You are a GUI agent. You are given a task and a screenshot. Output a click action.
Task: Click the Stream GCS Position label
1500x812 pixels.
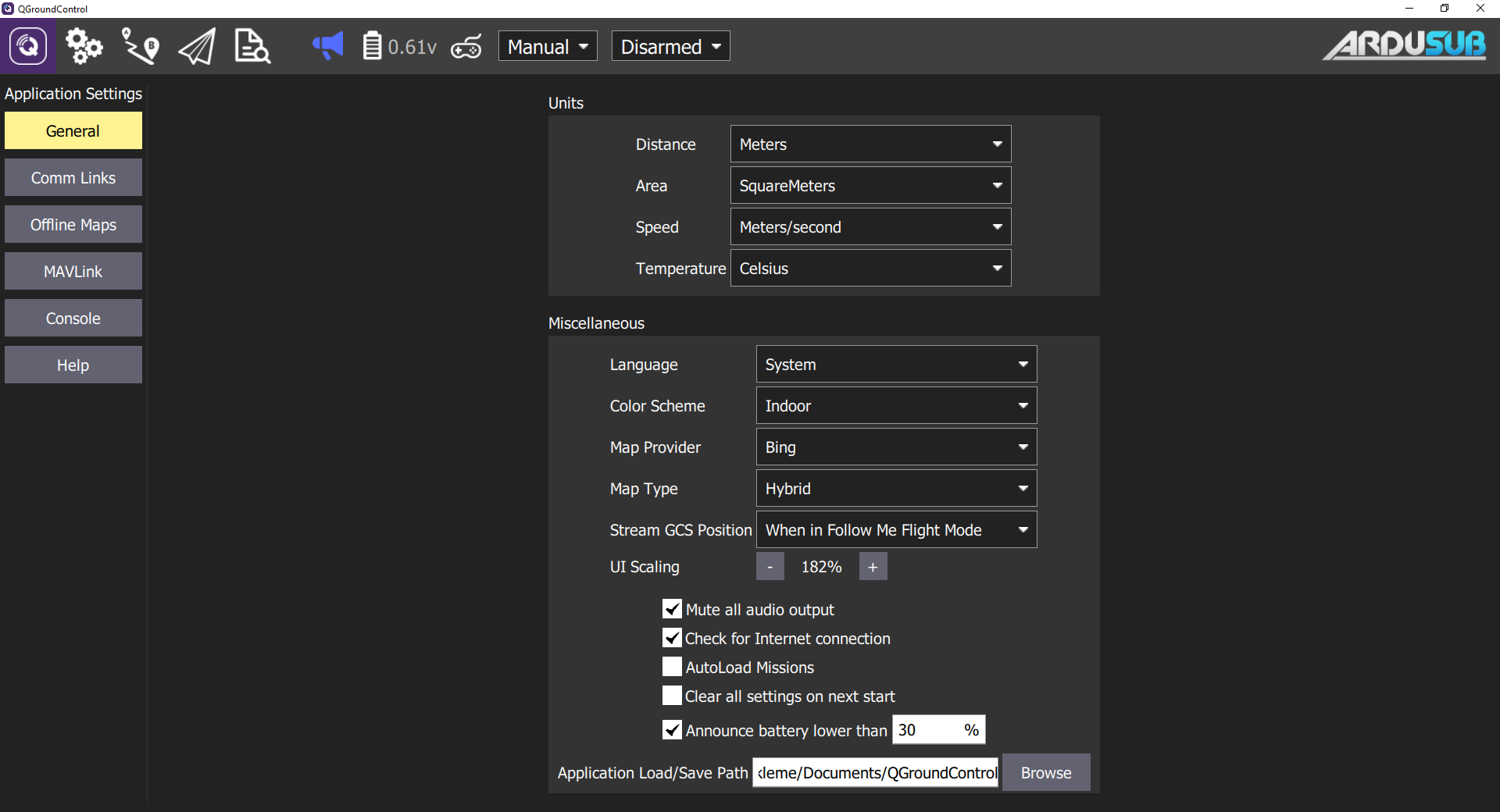point(680,530)
